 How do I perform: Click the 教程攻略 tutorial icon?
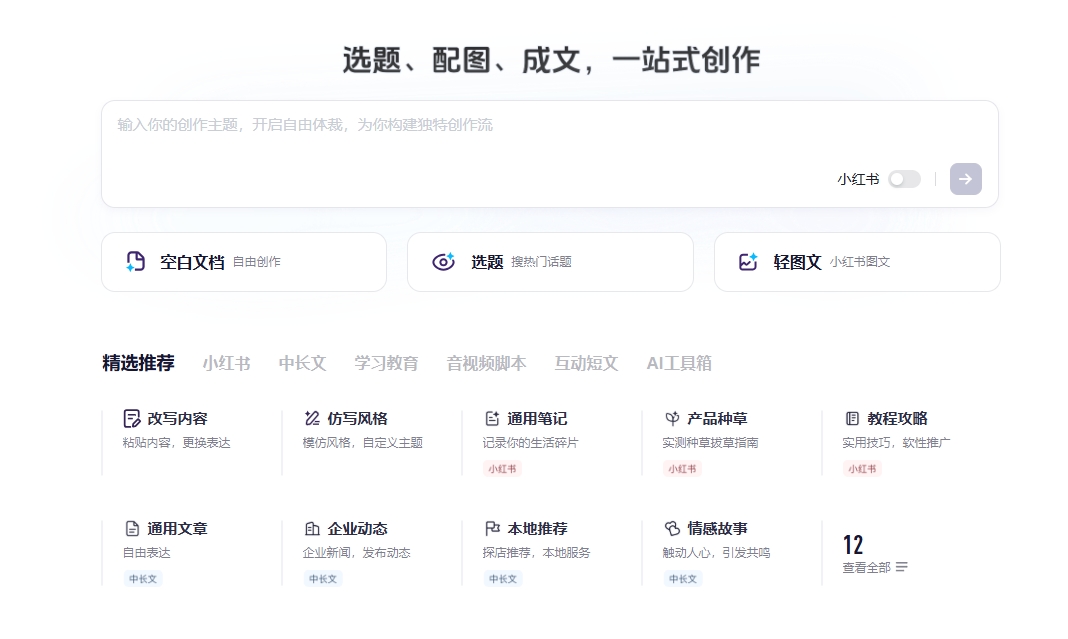852,418
